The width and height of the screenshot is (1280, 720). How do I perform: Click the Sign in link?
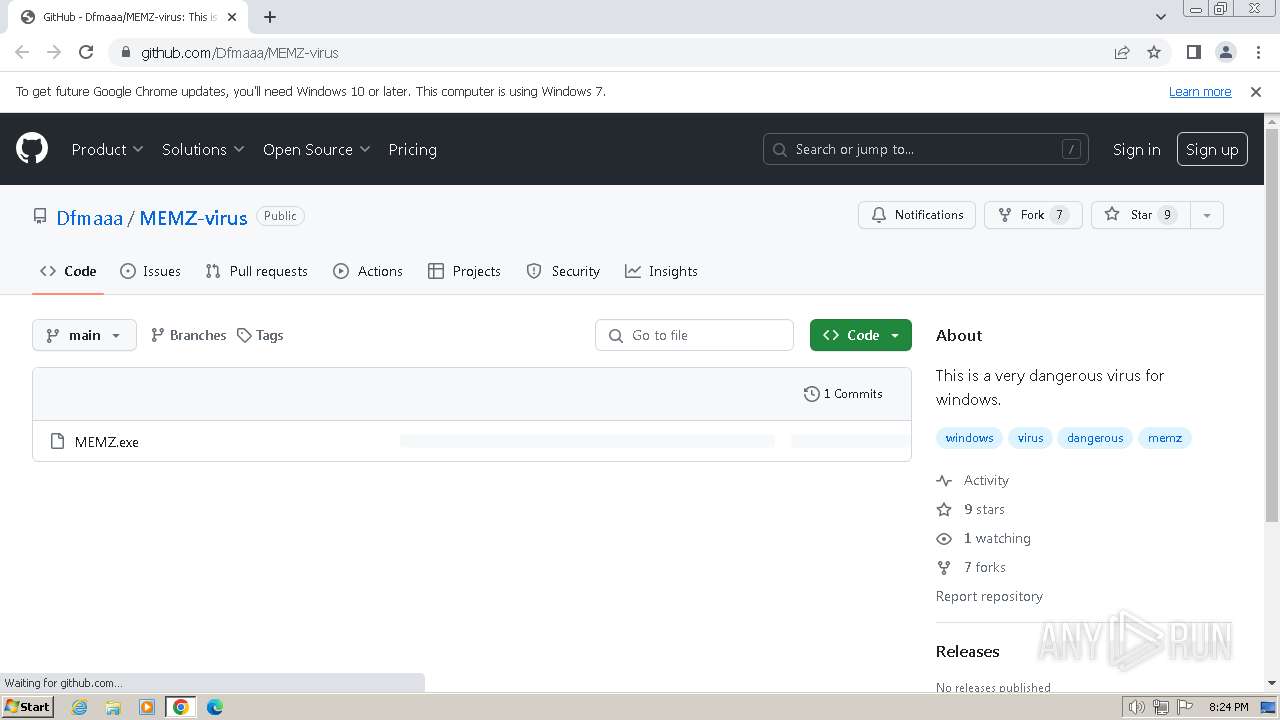click(x=1136, y=149)
